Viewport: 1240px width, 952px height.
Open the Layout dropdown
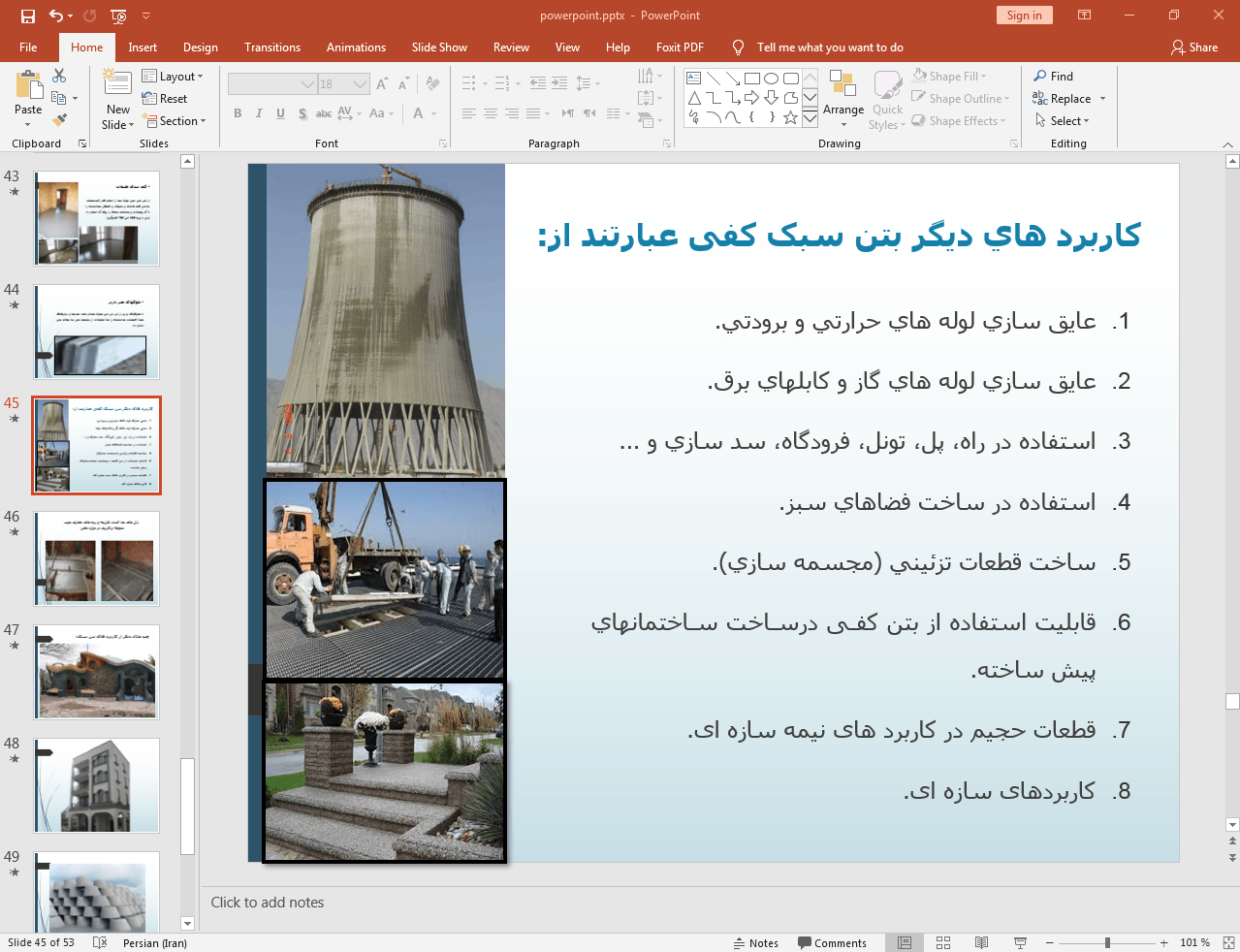(173, 76)
